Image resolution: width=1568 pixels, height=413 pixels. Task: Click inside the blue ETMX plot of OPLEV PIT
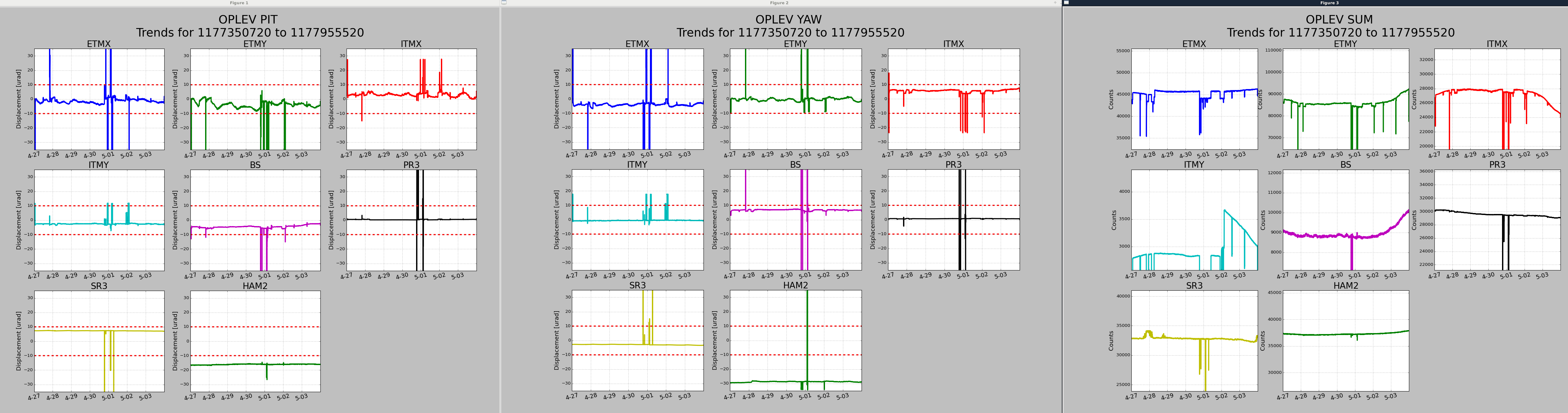tap(99, 99)
